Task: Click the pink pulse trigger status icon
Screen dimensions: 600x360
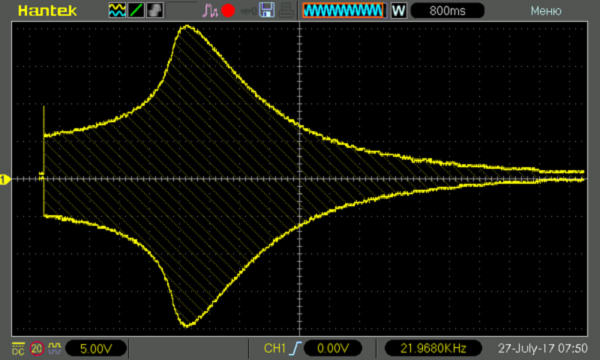Action: point(210,11)
